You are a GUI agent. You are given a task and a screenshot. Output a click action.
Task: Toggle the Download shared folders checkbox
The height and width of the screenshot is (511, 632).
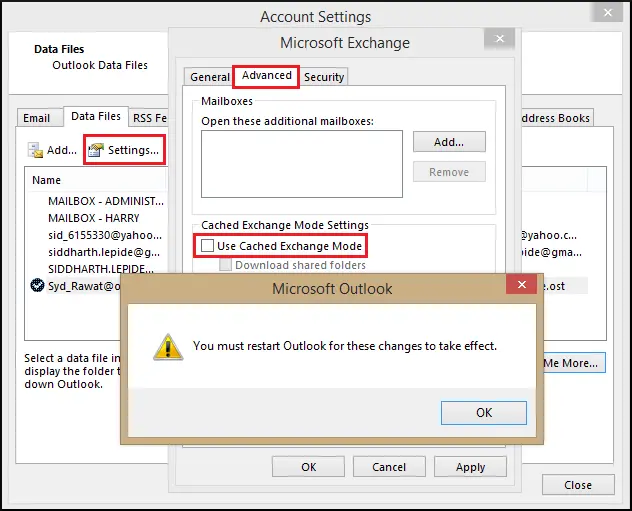(226, 265)
